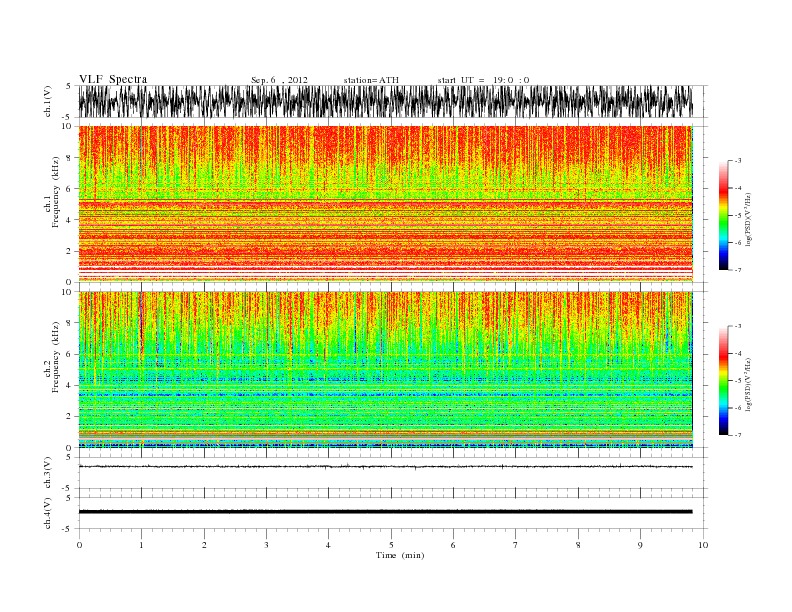Click the ch.3(V) axis label
792x612 pixels.
pyautogui.click(x=47, y=473)
